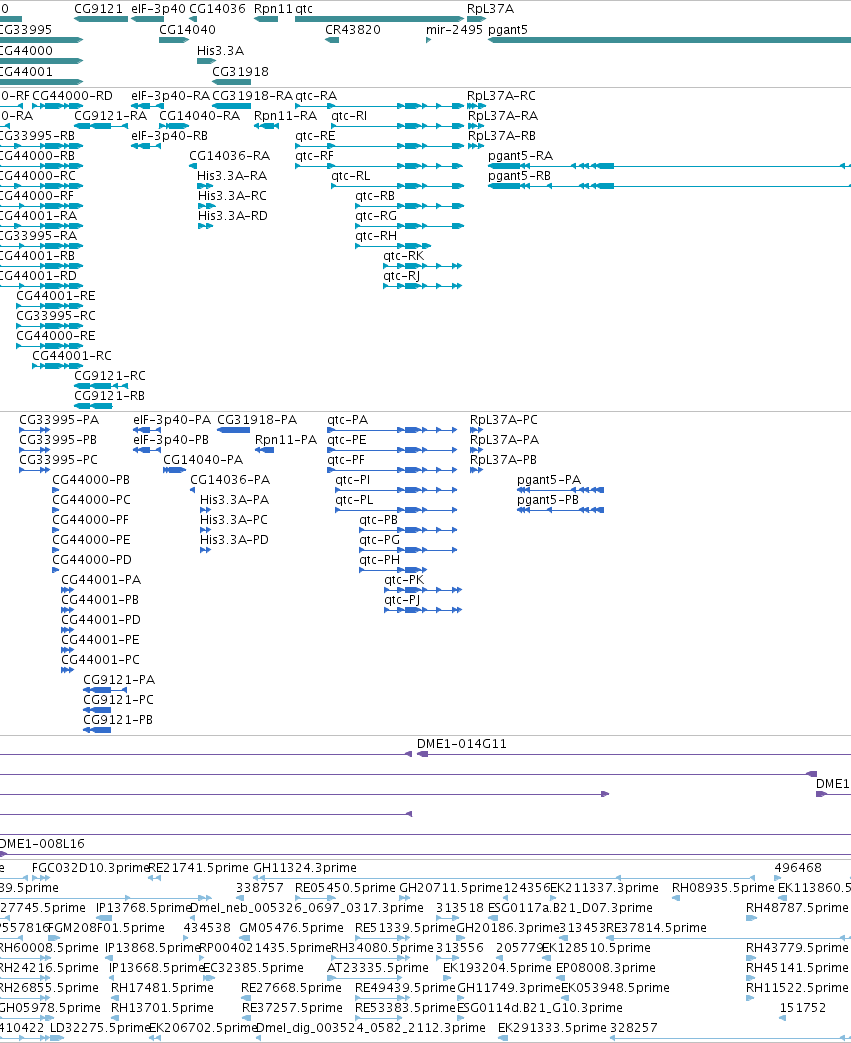Click the CG31918 gene bar
The width and height of the screenshot is (851, 1043).
(232, 82)
